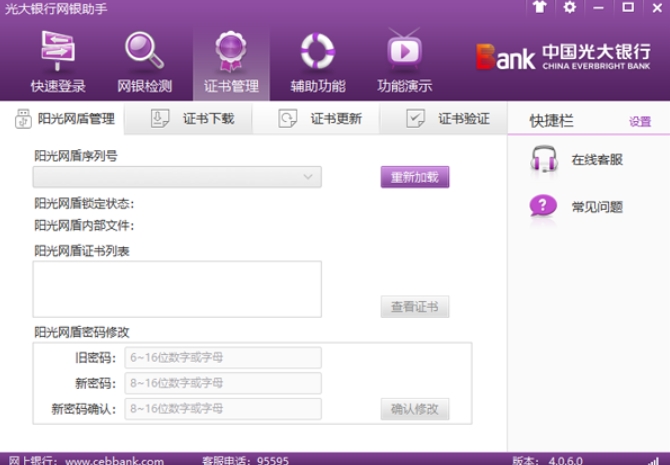Click the 阳光网盾锁定状态 label
This screenshot has width=670, height=465.
tap(84, 203)
